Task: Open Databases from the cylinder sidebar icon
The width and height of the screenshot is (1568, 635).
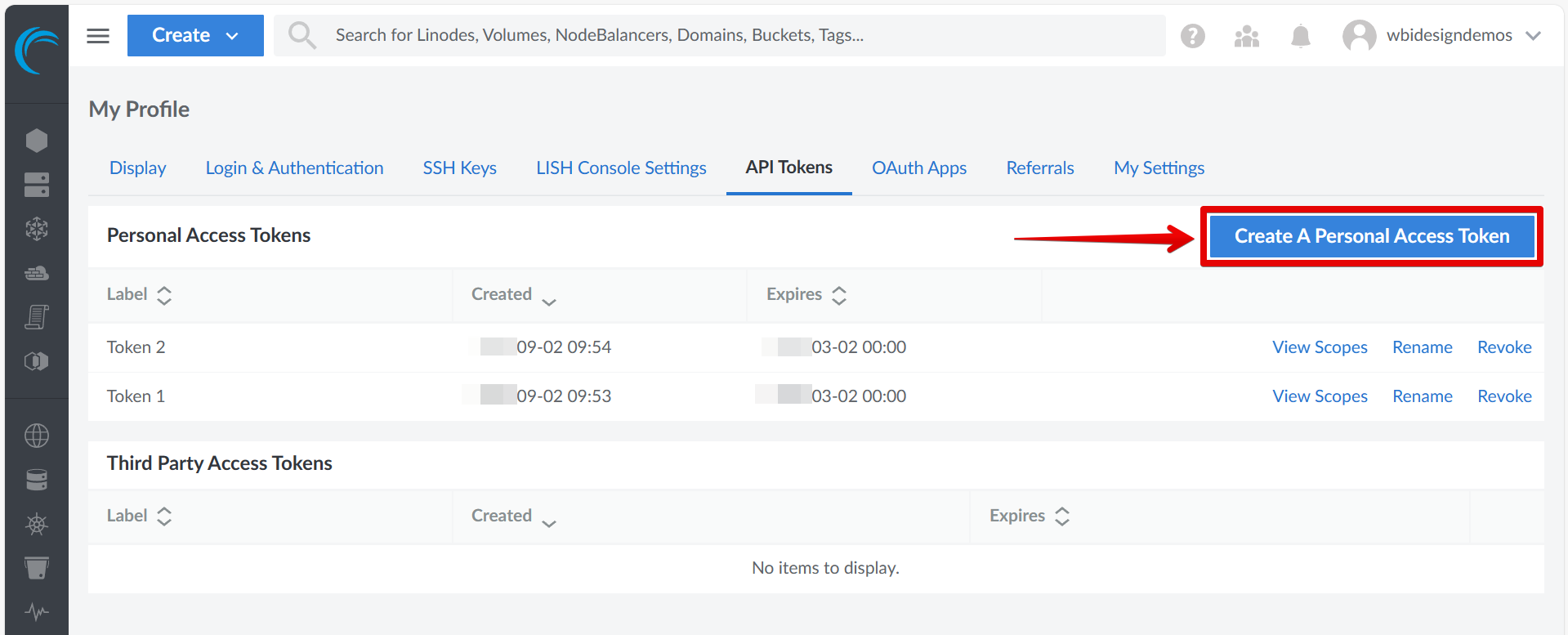Action: point(37,480)
